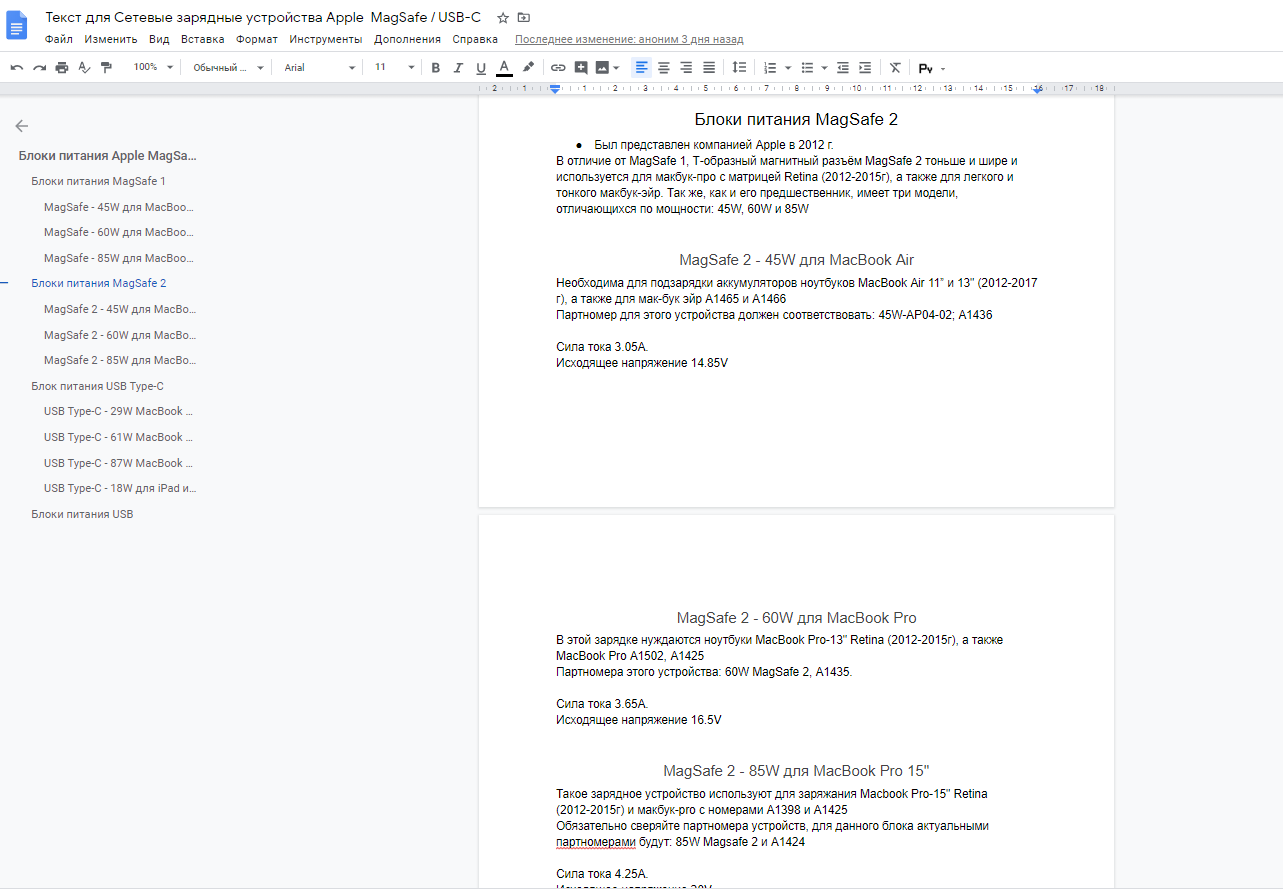Open the Вставка menu

(x=203, y=40)
